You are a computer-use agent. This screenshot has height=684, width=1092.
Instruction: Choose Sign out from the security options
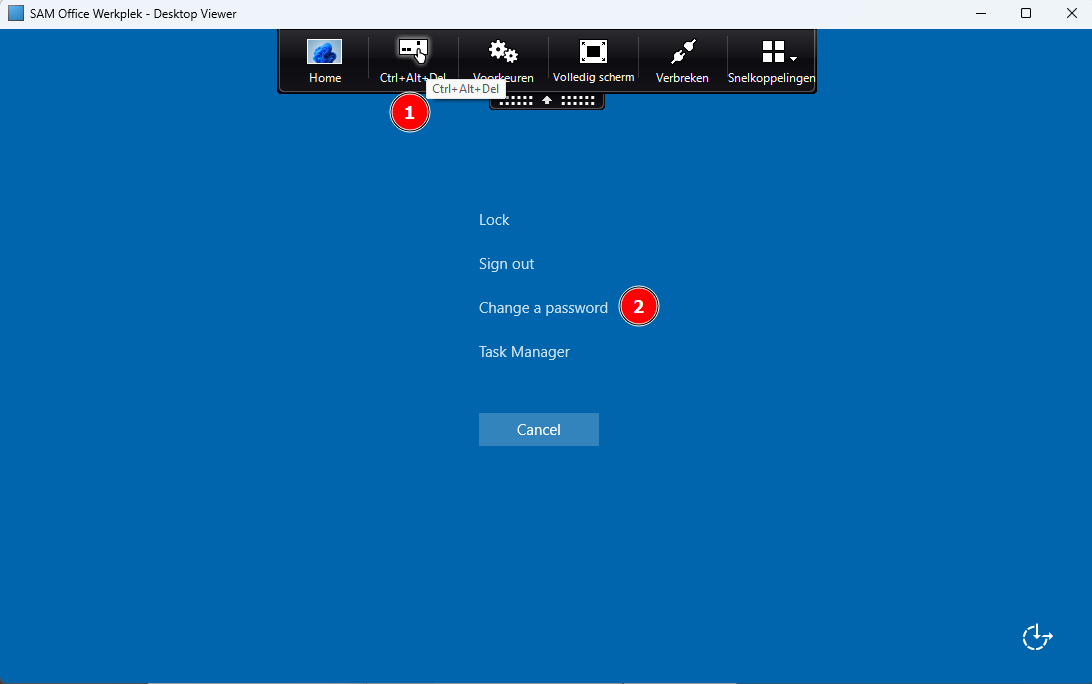coord(506,264)
